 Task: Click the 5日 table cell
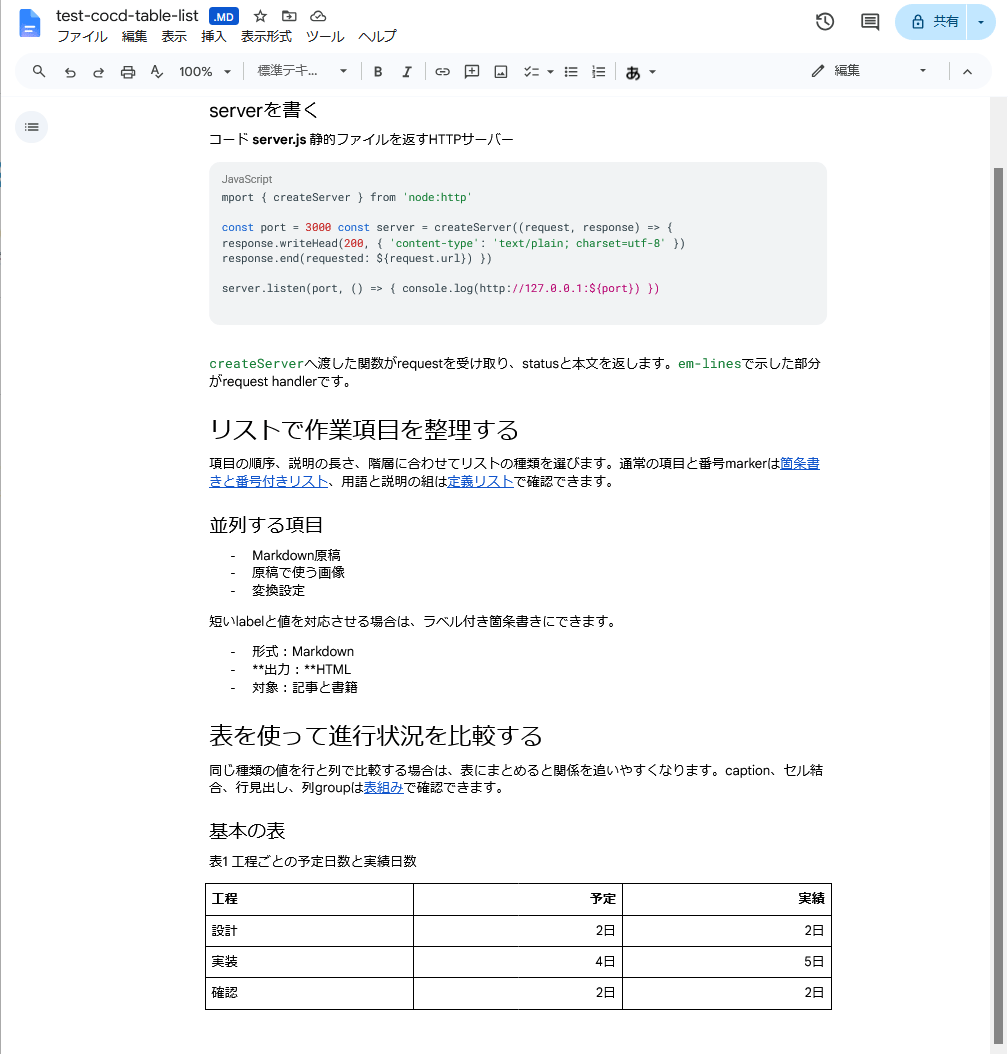click(x=727, y=962)
